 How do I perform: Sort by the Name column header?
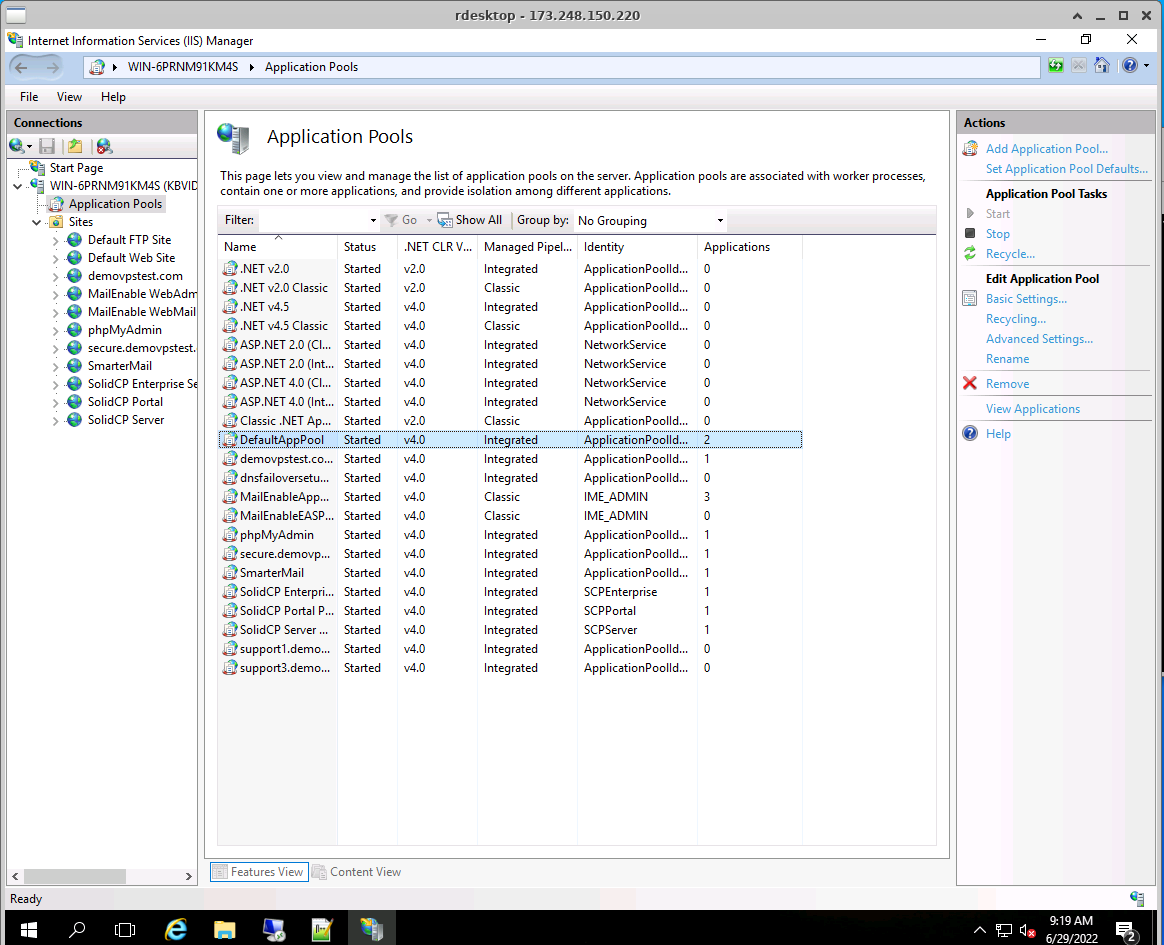[x=278, y=246]
